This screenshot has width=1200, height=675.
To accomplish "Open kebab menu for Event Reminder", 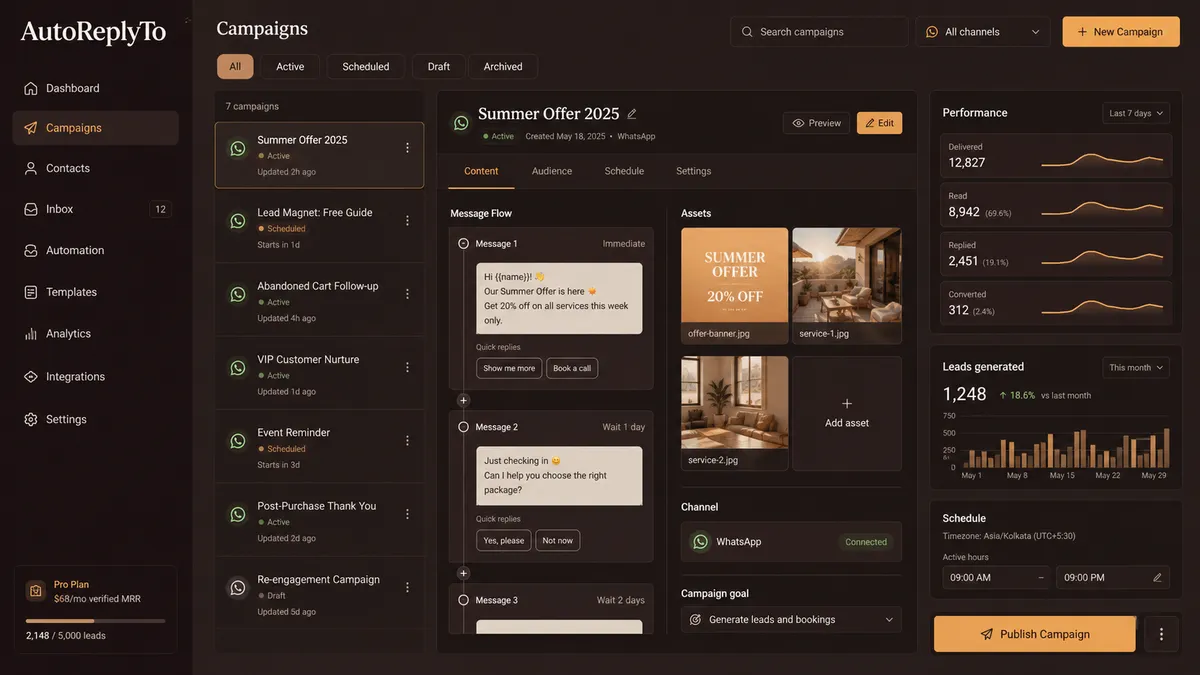I will coord(407,440).
